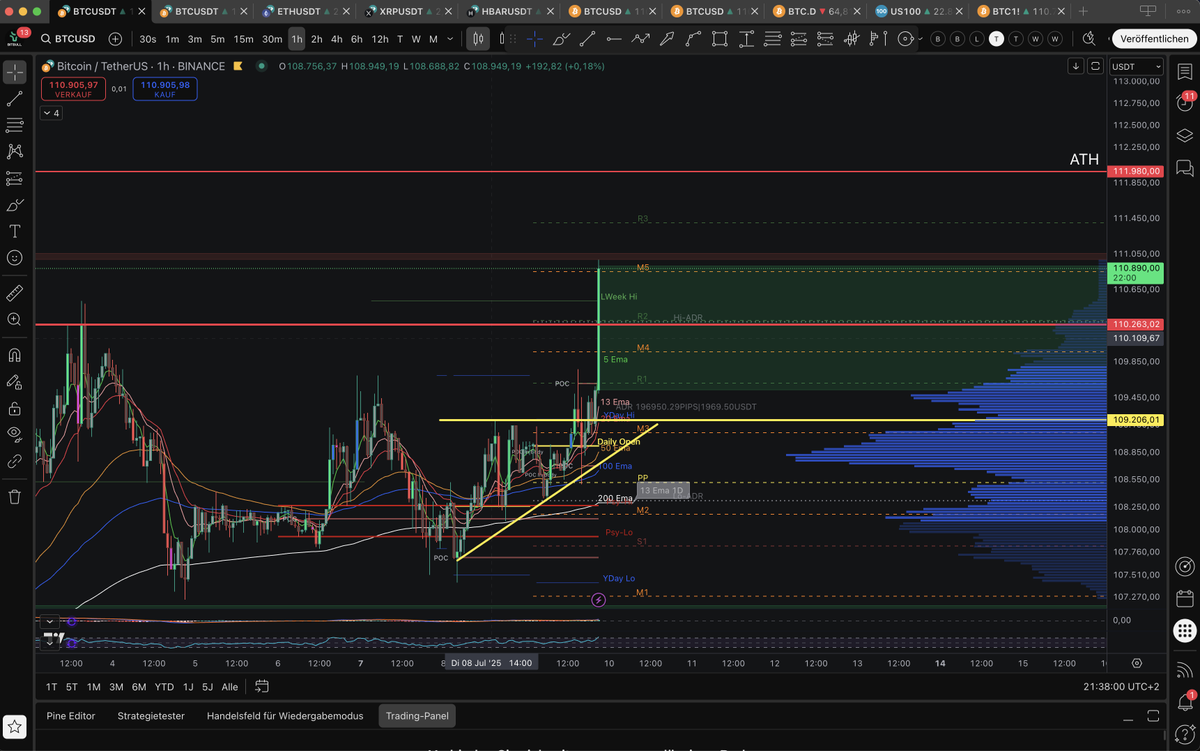Click the L layout circle button
The height and width of the screenshot is (751, 1200).
976,39
